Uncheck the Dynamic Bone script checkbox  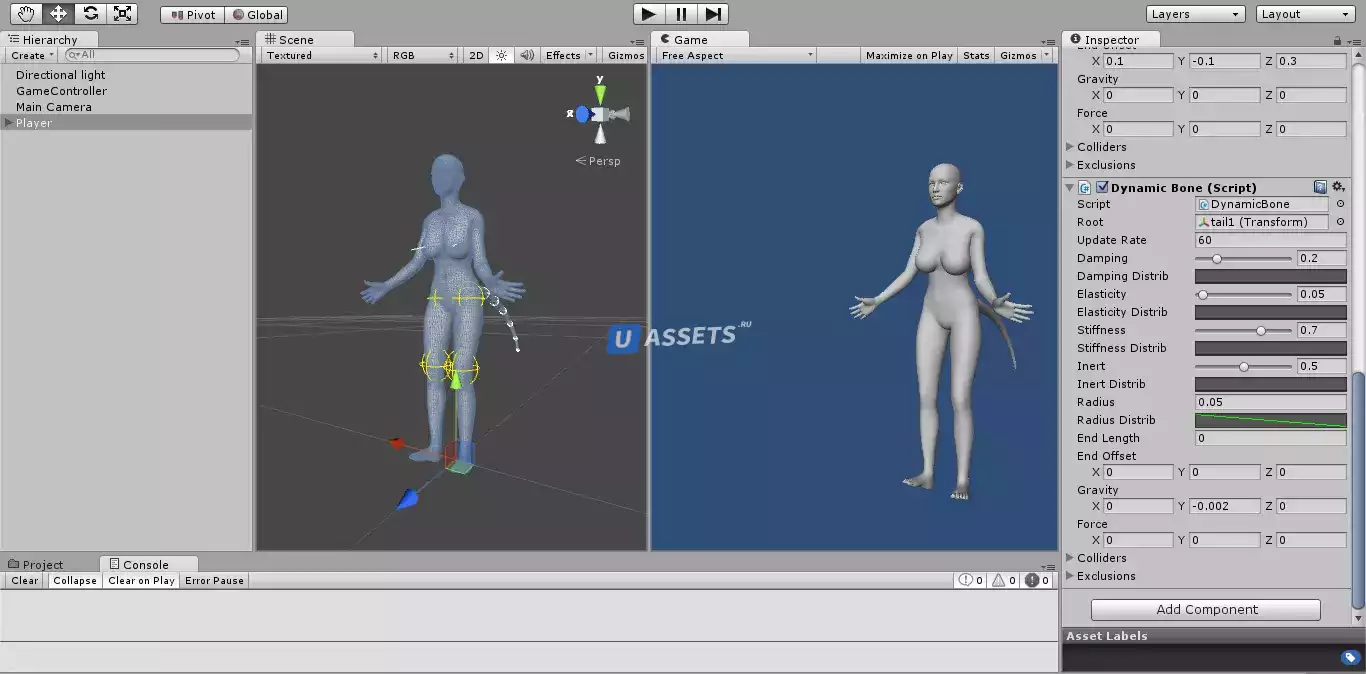pyautogui.click(x=1102, y=187)
